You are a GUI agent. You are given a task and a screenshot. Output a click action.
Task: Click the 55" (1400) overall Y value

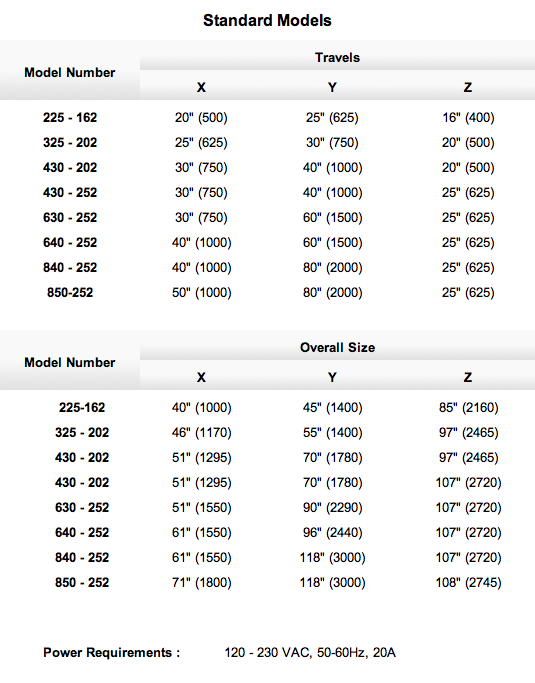332,433
